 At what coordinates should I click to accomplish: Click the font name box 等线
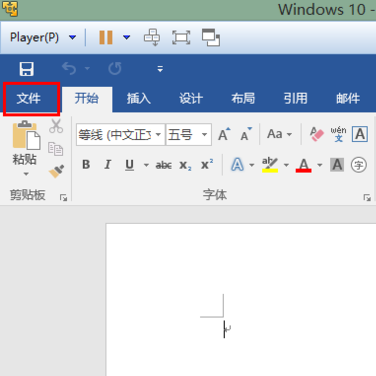click(x=115, y=135)
